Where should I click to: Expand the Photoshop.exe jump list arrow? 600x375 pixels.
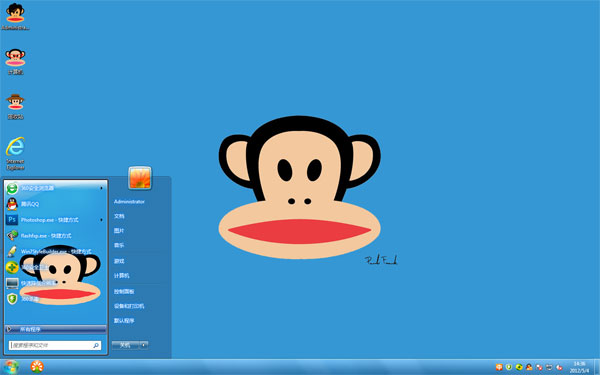click(101, 220)
